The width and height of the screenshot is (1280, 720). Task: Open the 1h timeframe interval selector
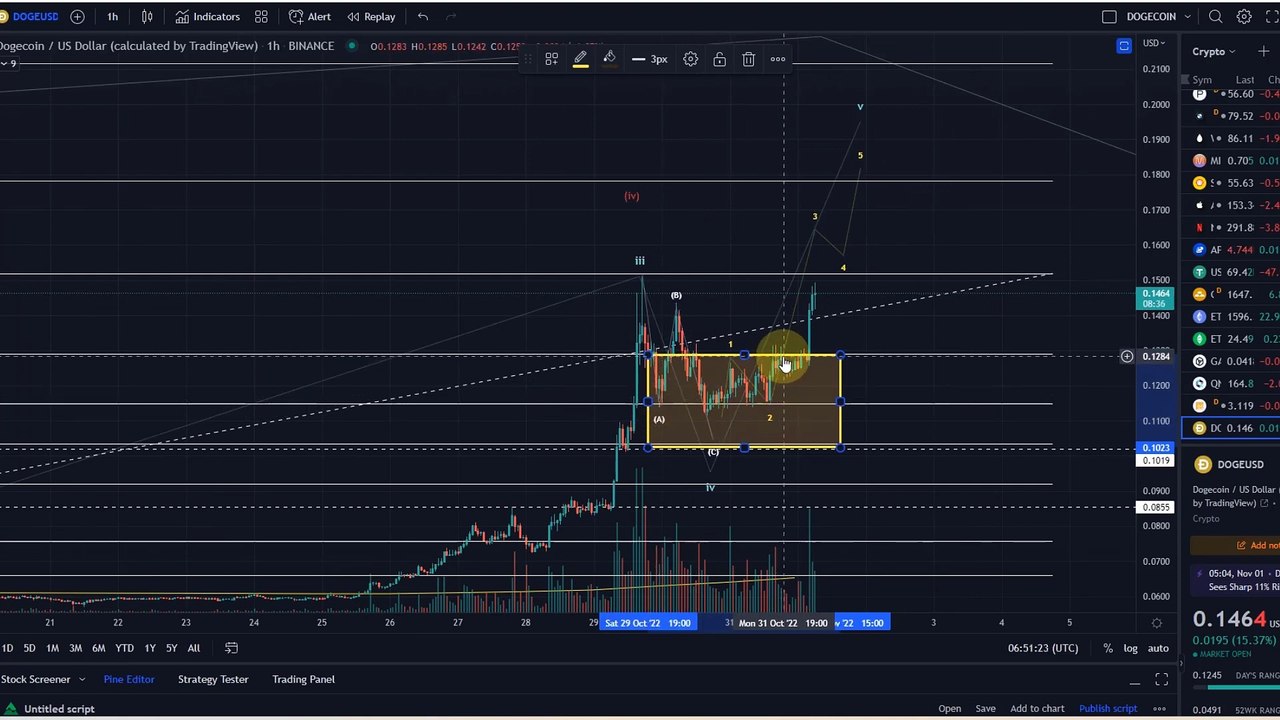coord(112,16)
